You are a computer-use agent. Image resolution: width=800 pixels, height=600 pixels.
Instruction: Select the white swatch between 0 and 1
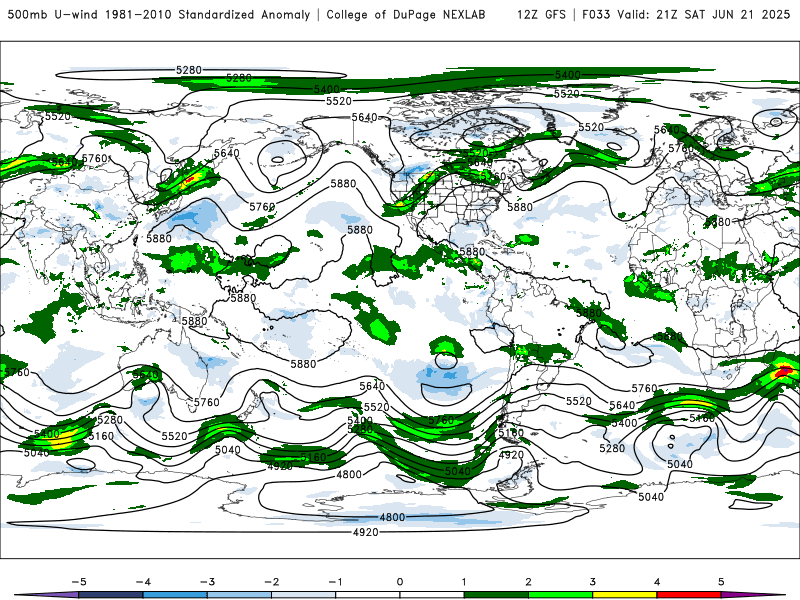point(432,595)
